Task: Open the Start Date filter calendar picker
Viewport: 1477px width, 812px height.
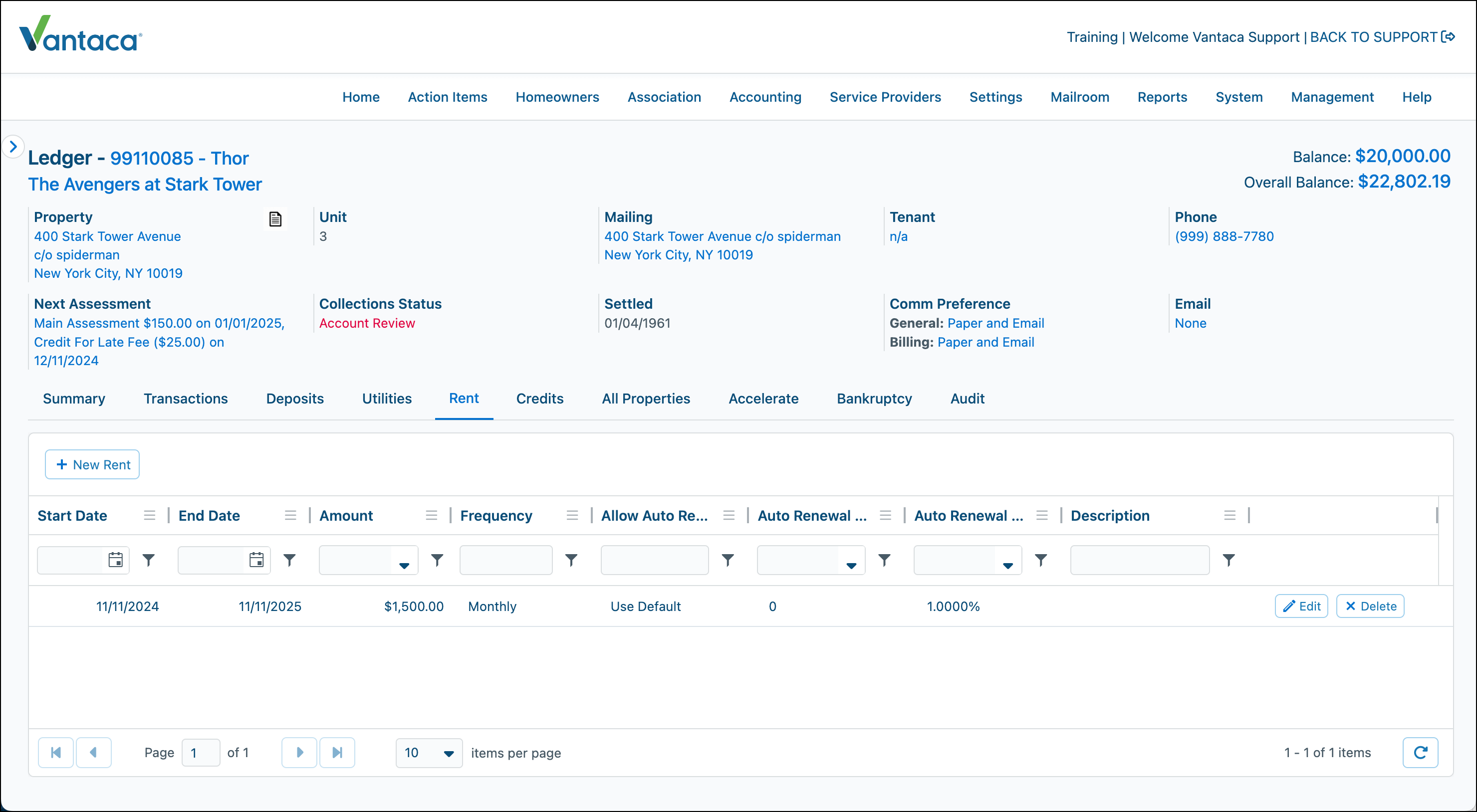Action: click(x=116, y=560)
